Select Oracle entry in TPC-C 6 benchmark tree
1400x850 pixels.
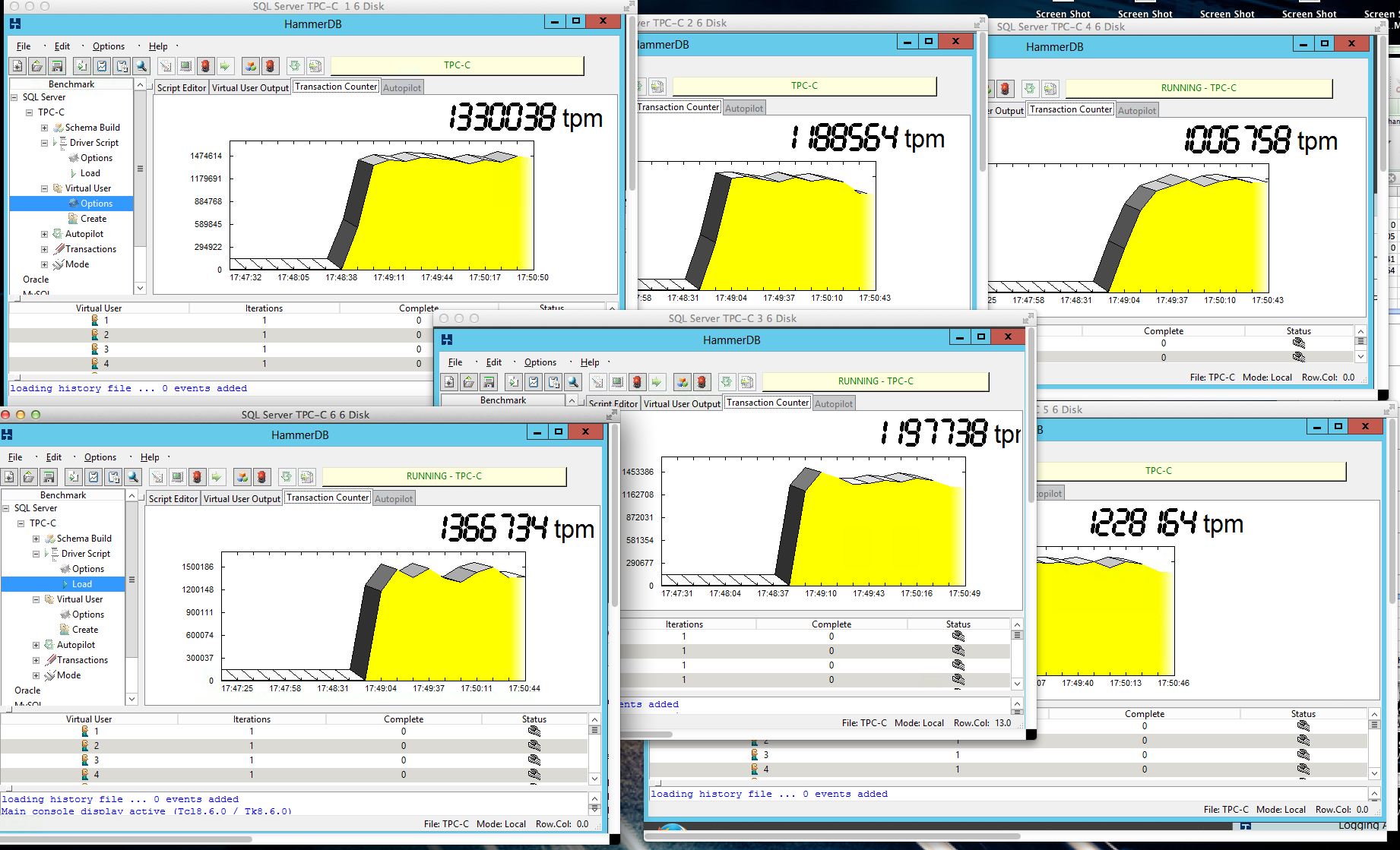(x=27, y=690)
